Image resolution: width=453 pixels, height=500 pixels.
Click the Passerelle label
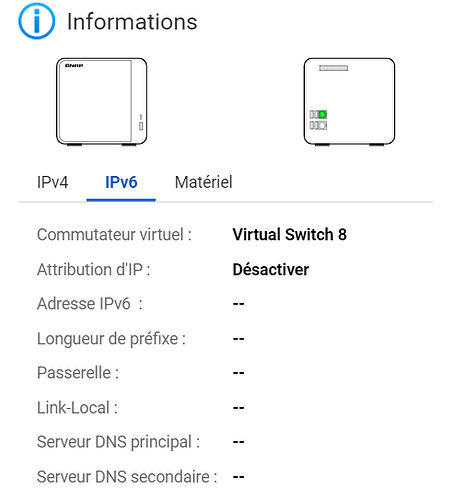78,373
